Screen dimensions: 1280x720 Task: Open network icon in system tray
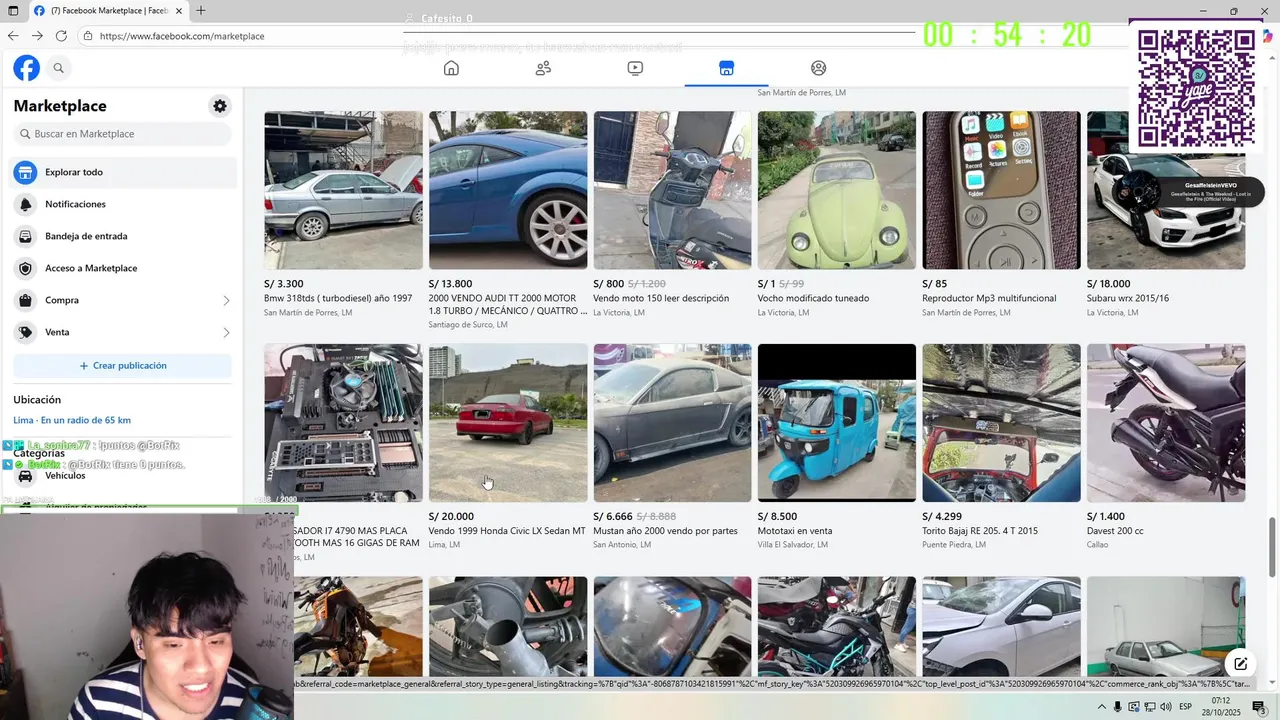pos(1150,707)
